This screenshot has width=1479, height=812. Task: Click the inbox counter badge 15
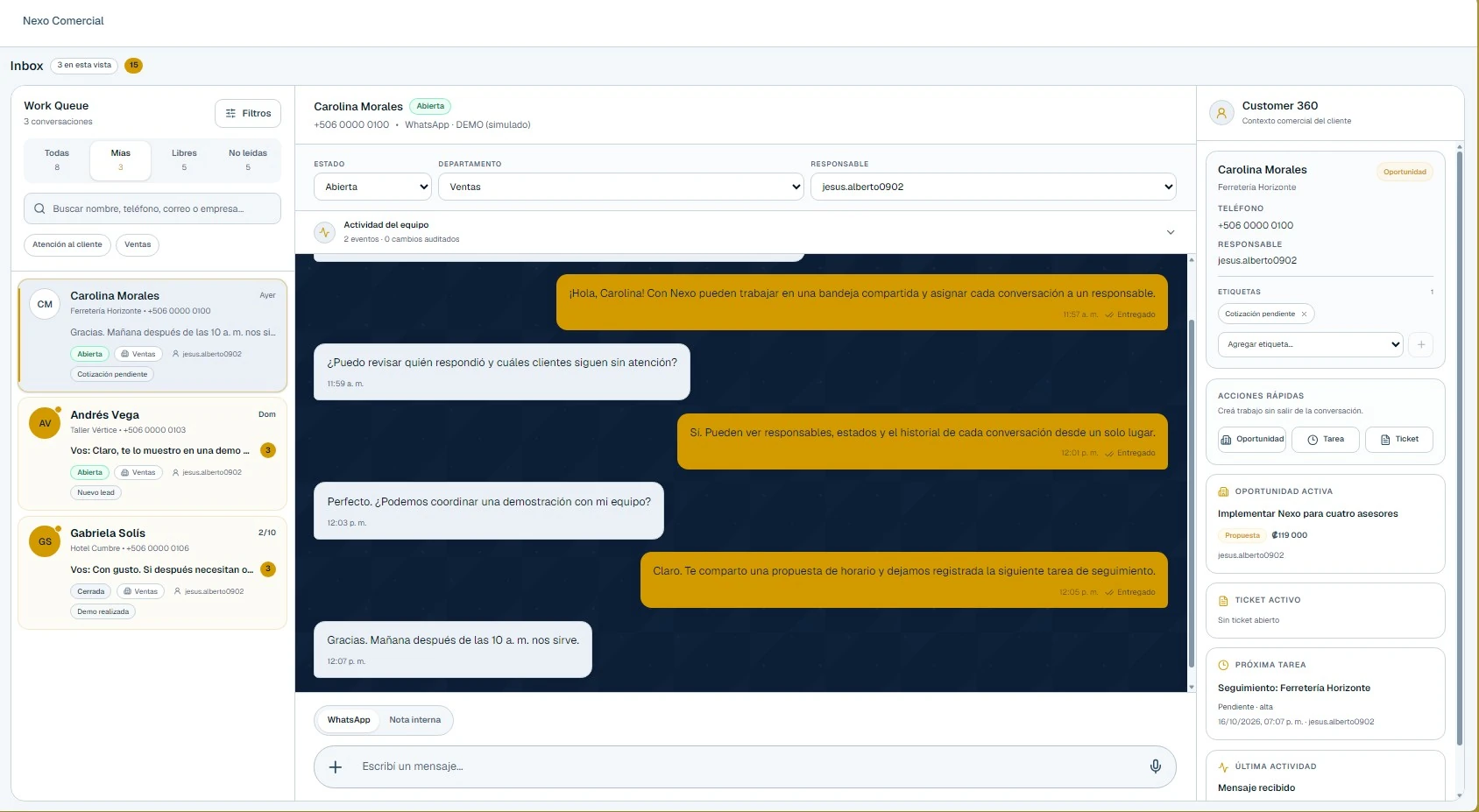[x=133, y=65]
